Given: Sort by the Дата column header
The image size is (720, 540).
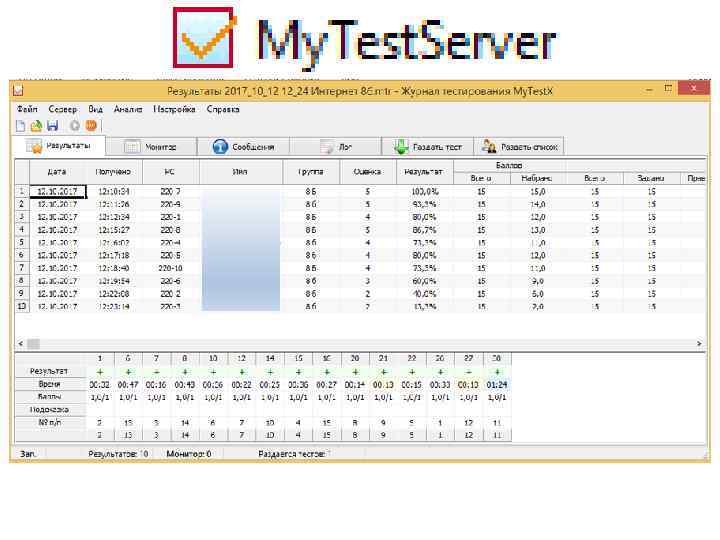Looking at the screenshot, I should coord(57,172).
